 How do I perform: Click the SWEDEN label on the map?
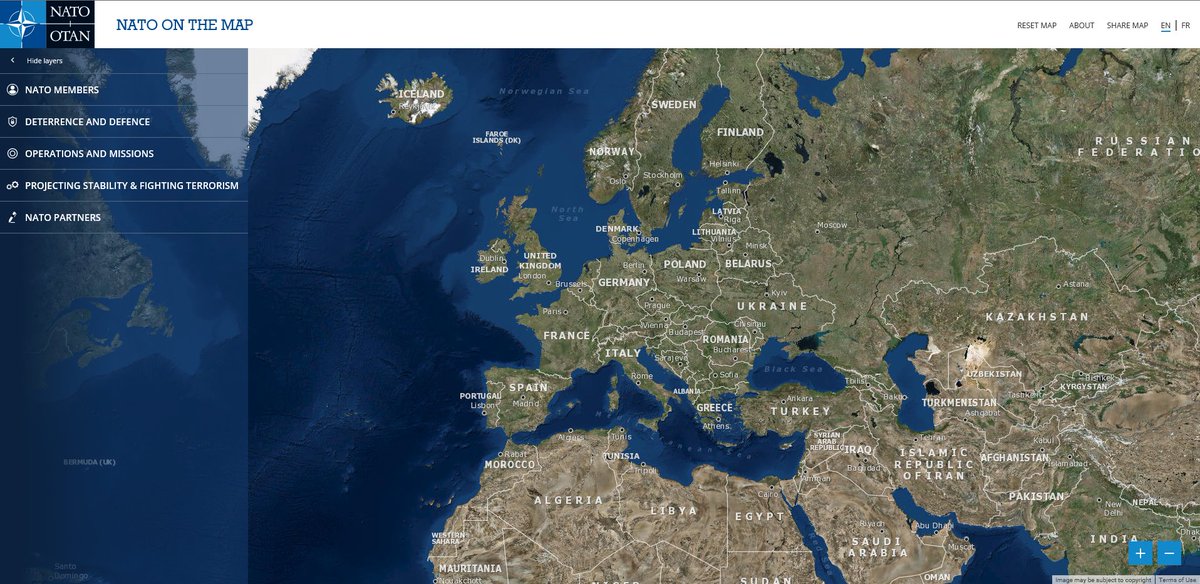click(674, 105)
